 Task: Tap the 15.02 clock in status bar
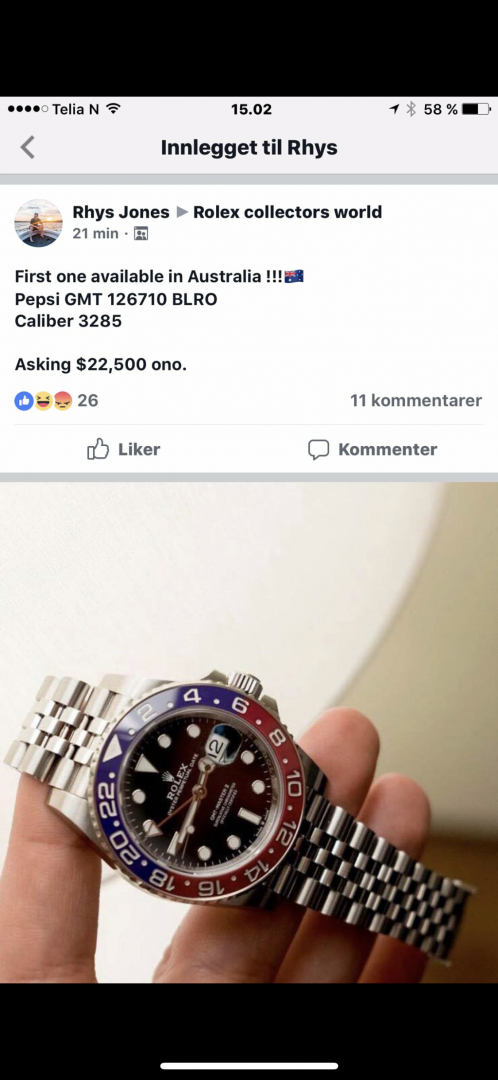click(251, 109)
